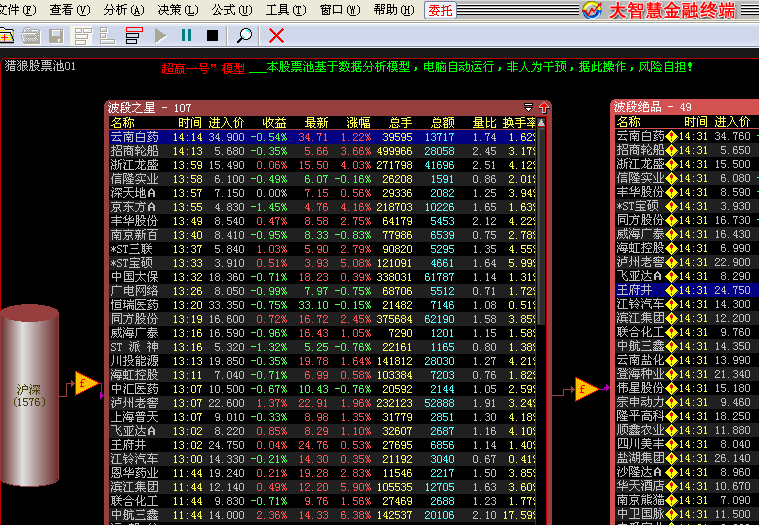Select 四川美丰 in the 波段绝品 list
Image resolution: width=759 pixels, height=525 pixels.
tap(687, 445)
